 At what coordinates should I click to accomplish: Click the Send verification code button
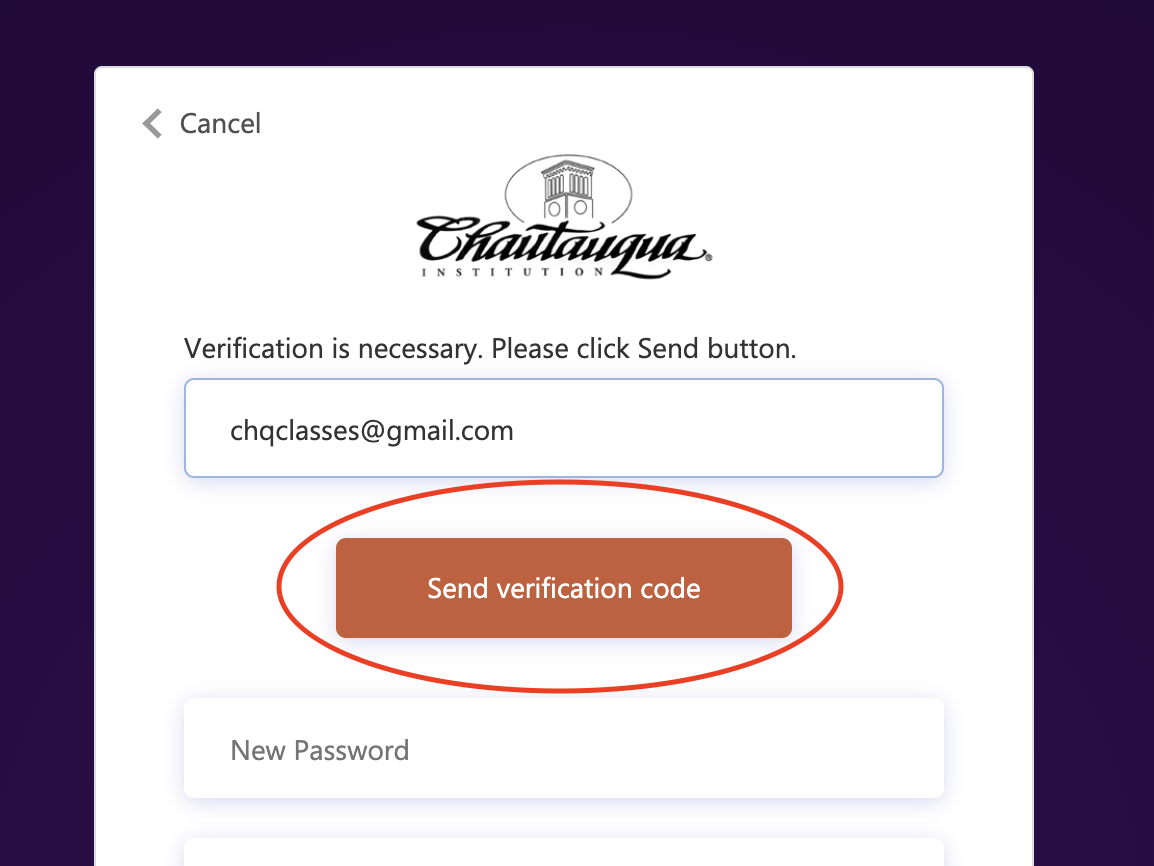click(x=564, y=588)
